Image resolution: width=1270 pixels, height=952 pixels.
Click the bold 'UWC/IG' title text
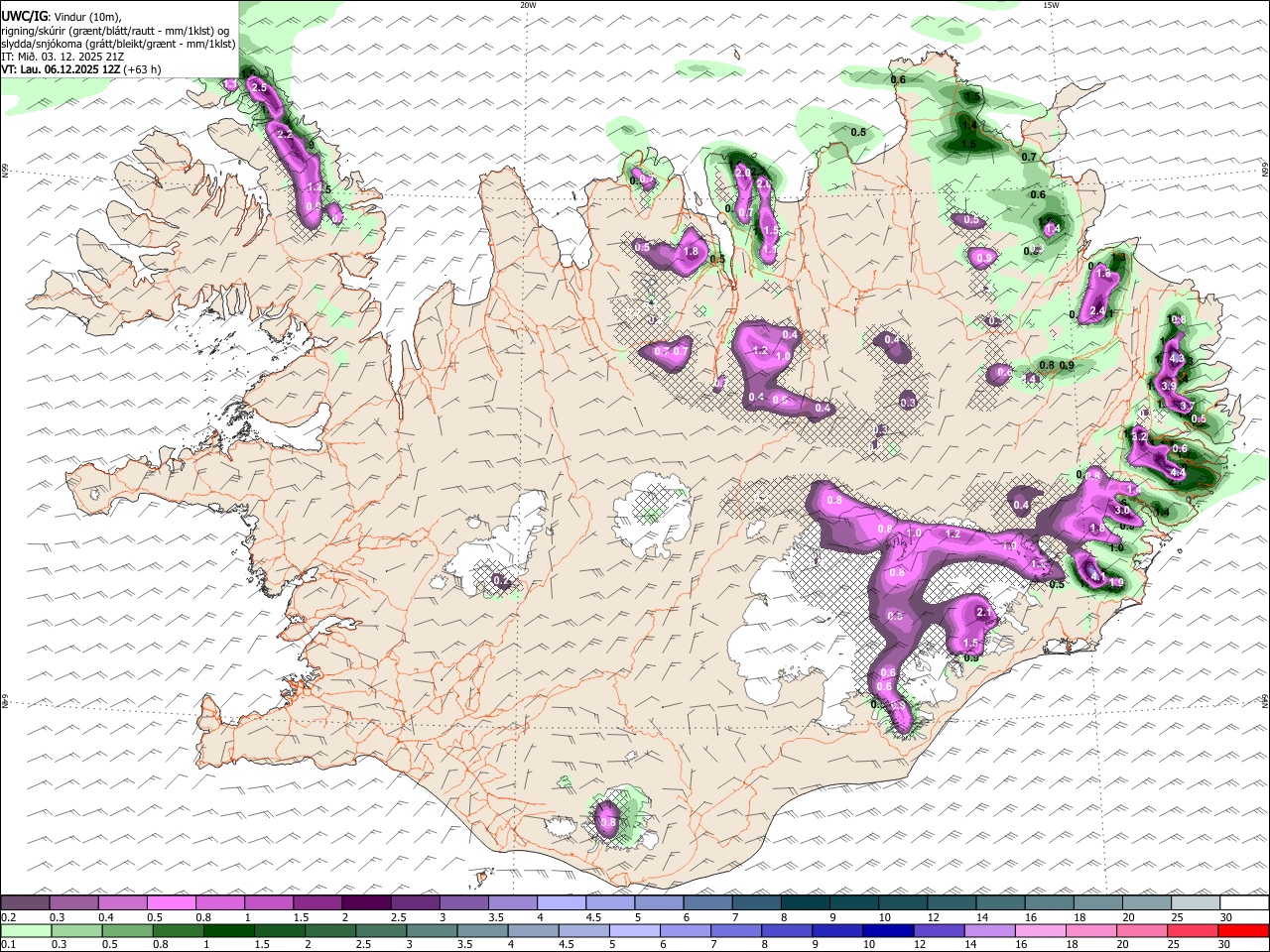[x=24, y=17]
